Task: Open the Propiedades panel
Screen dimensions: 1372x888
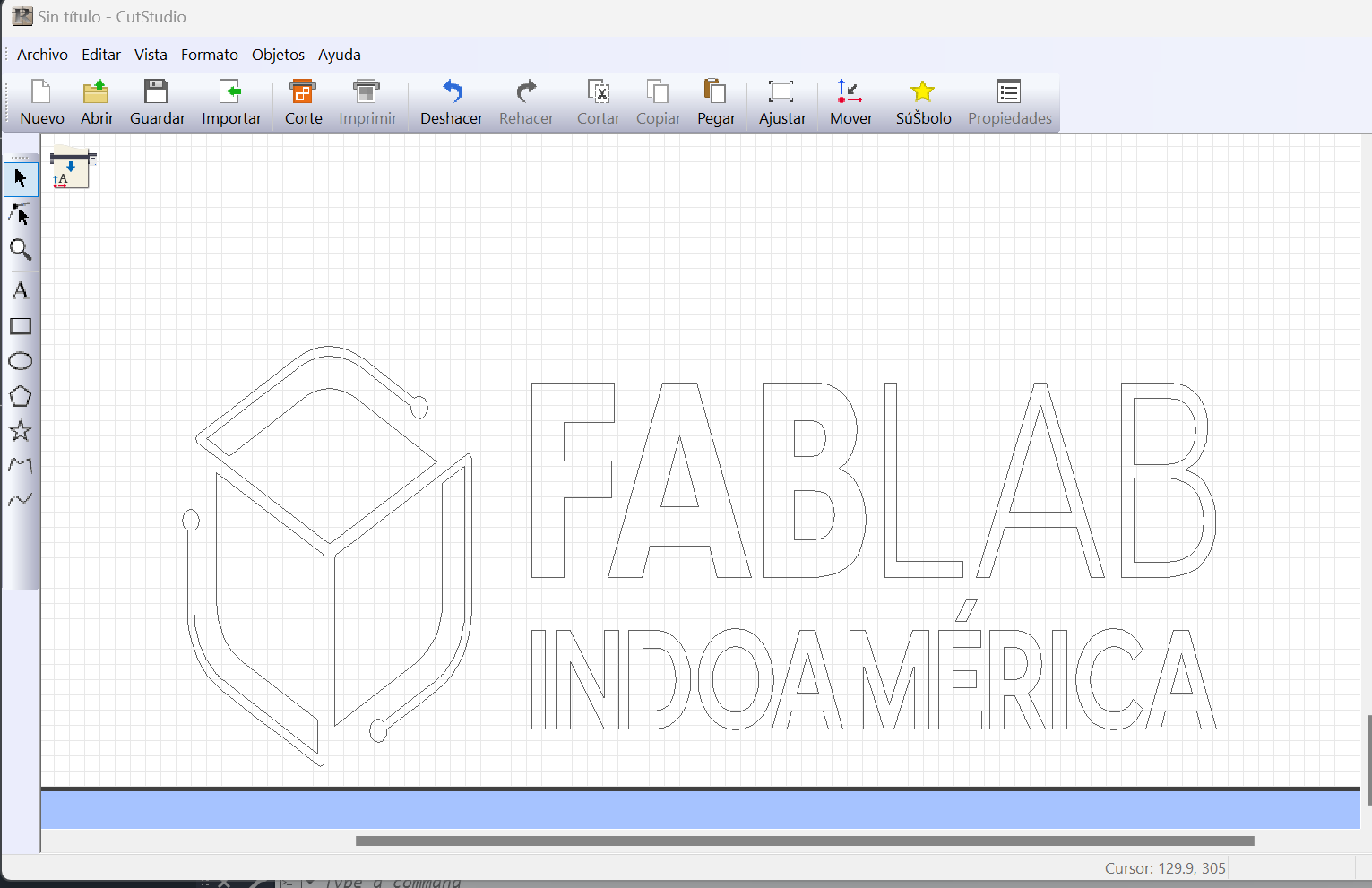Action: 1010,103
